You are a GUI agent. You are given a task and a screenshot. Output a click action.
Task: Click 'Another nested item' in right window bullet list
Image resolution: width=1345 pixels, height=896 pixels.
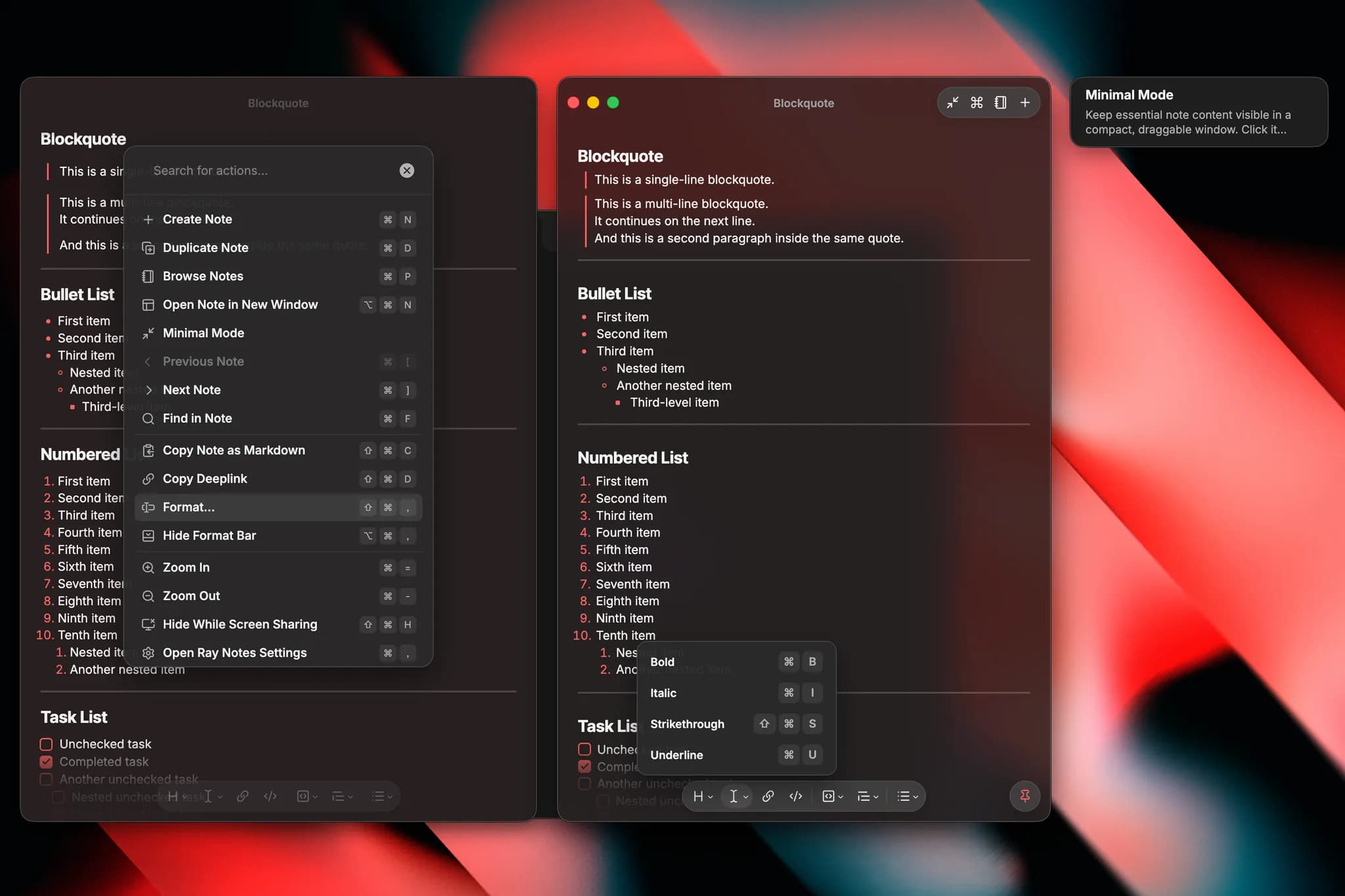(674, 385)
